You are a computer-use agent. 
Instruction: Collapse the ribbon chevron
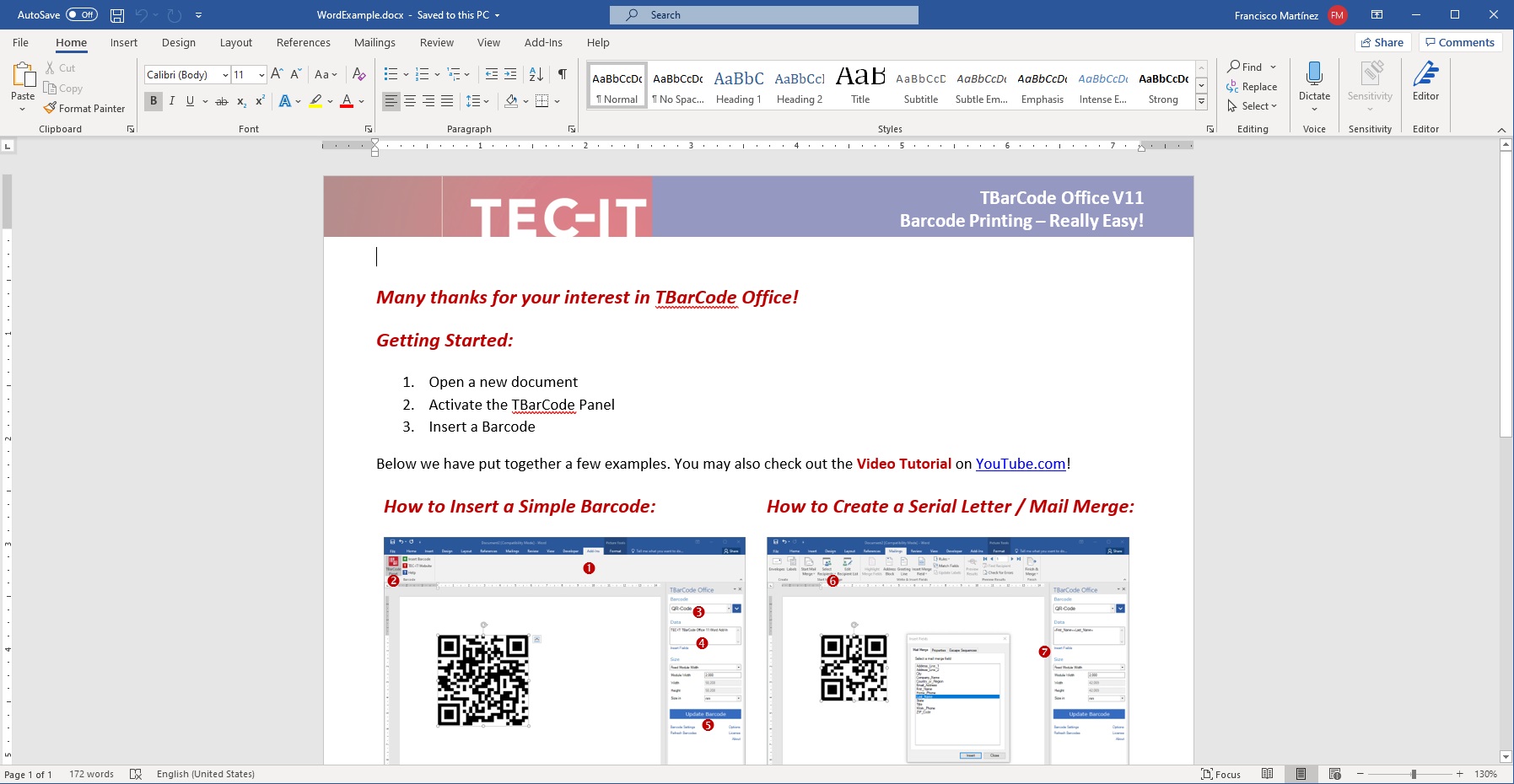[1501, 130]
